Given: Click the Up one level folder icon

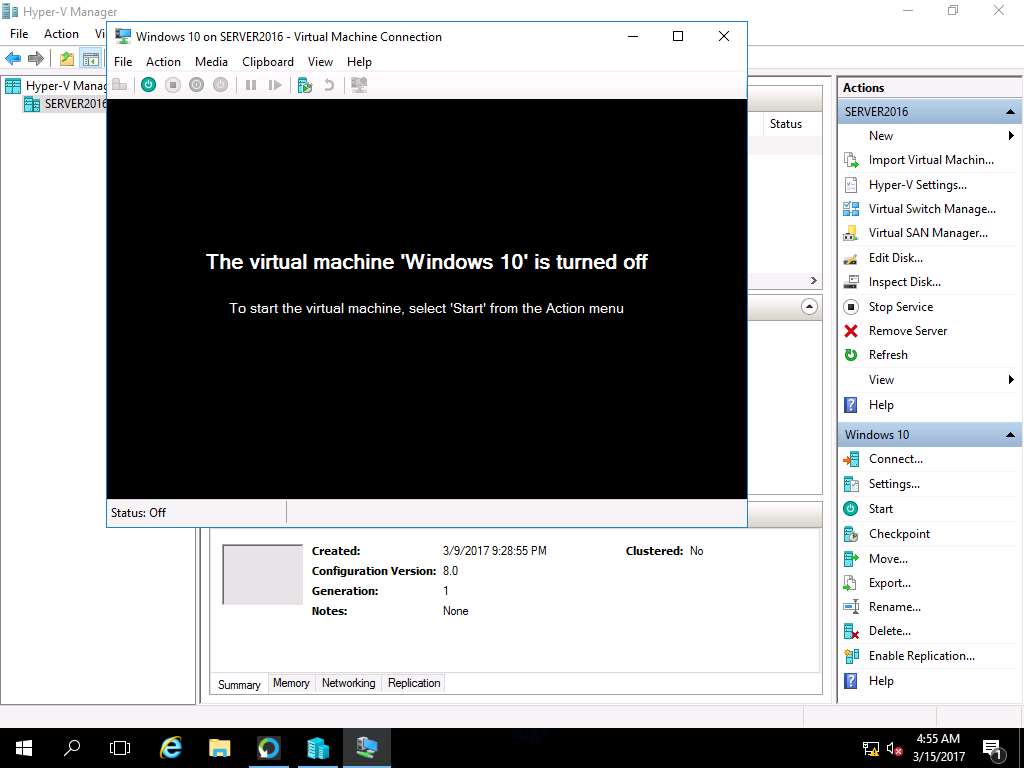Looking at the screenshot, I should (x=67, y=59).
